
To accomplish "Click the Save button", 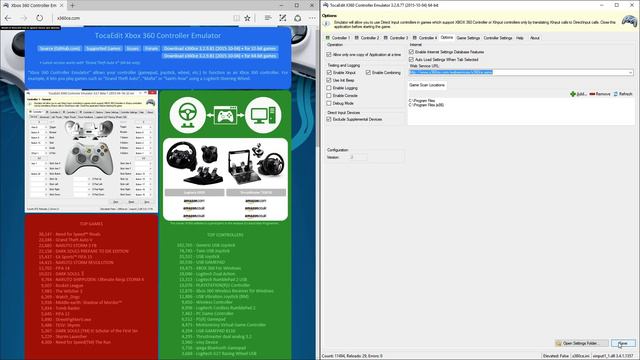I will click(623, 343).
